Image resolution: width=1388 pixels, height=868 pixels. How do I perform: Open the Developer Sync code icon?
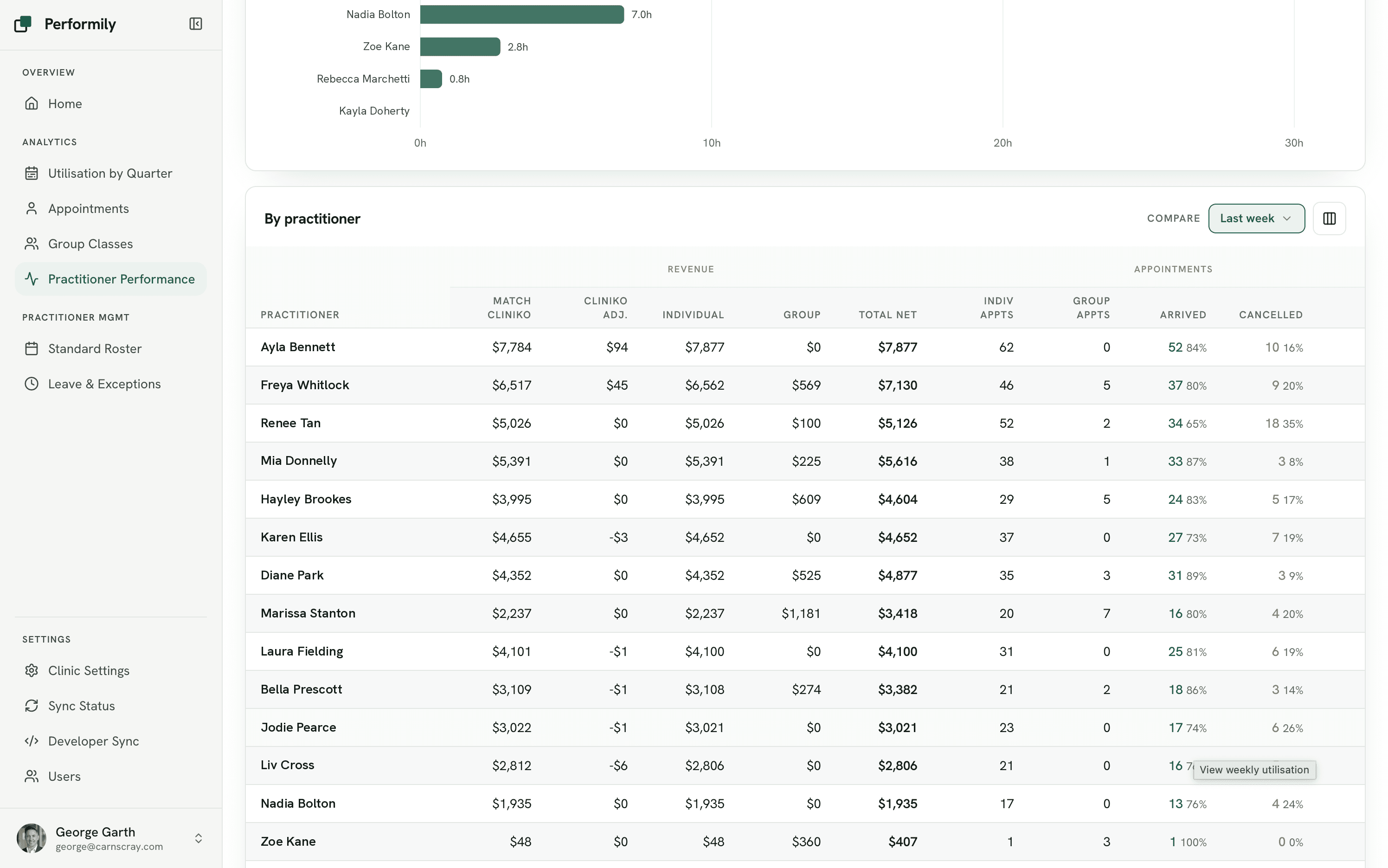32,740
